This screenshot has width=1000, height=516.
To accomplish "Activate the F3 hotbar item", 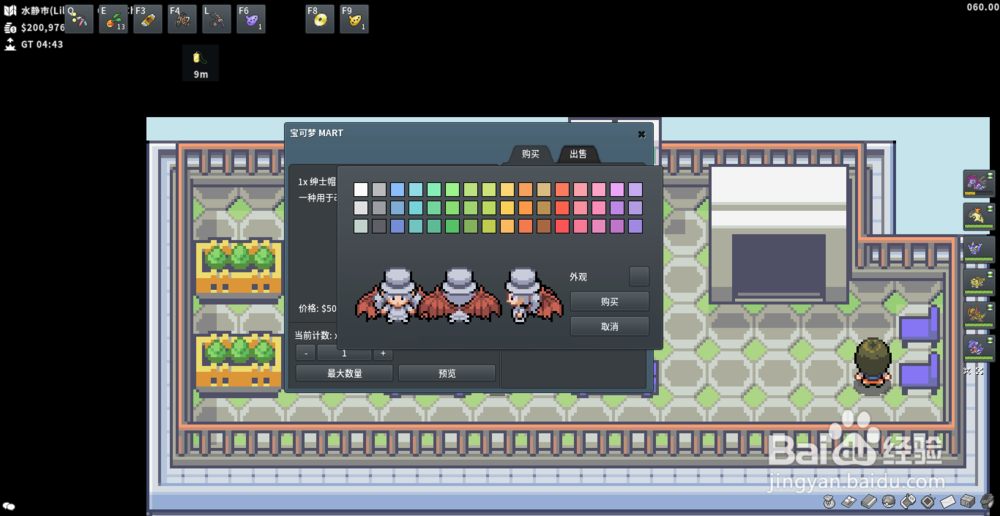I will coord(148,19).
